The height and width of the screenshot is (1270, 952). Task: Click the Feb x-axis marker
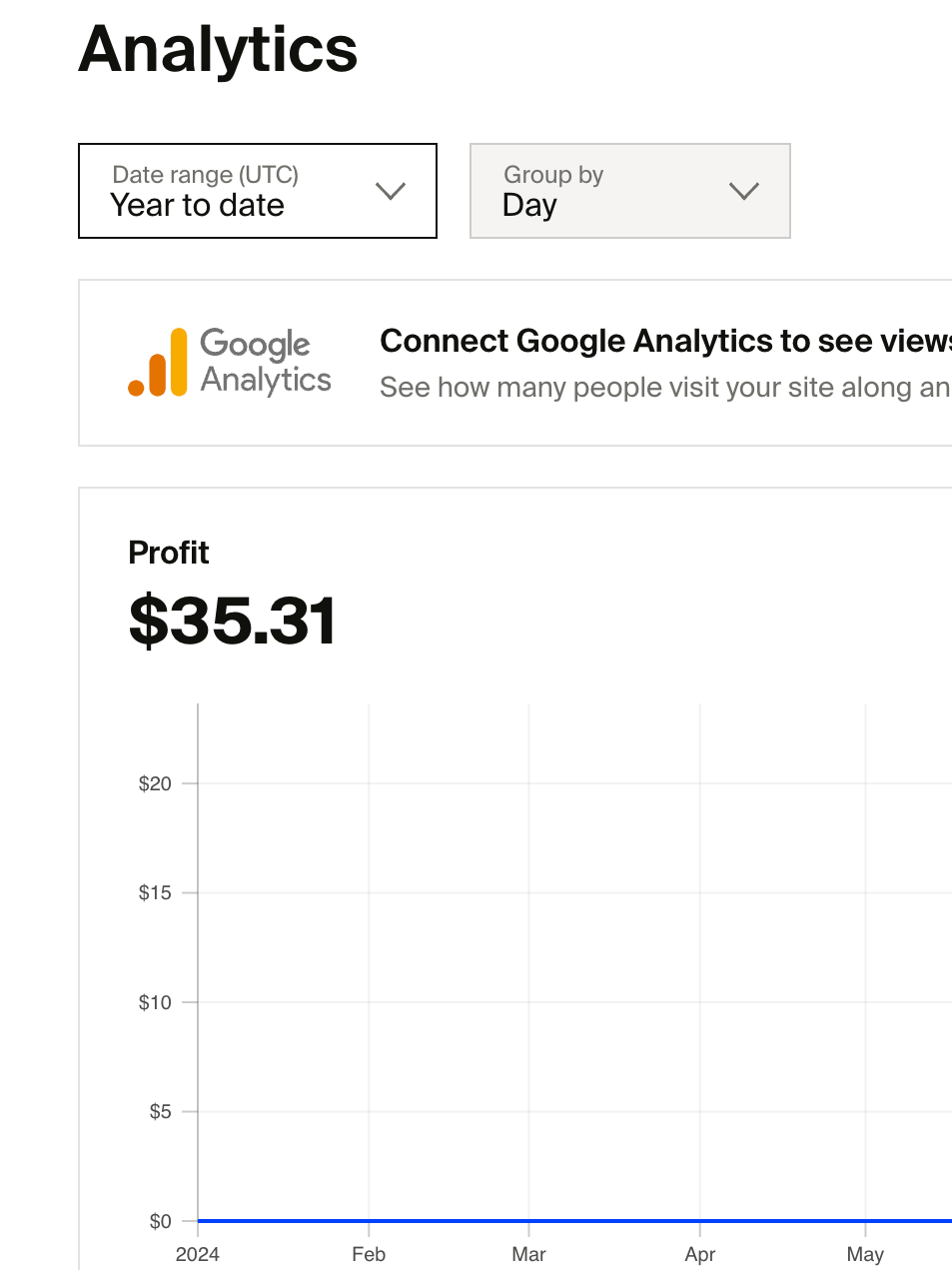[369, 1255]
